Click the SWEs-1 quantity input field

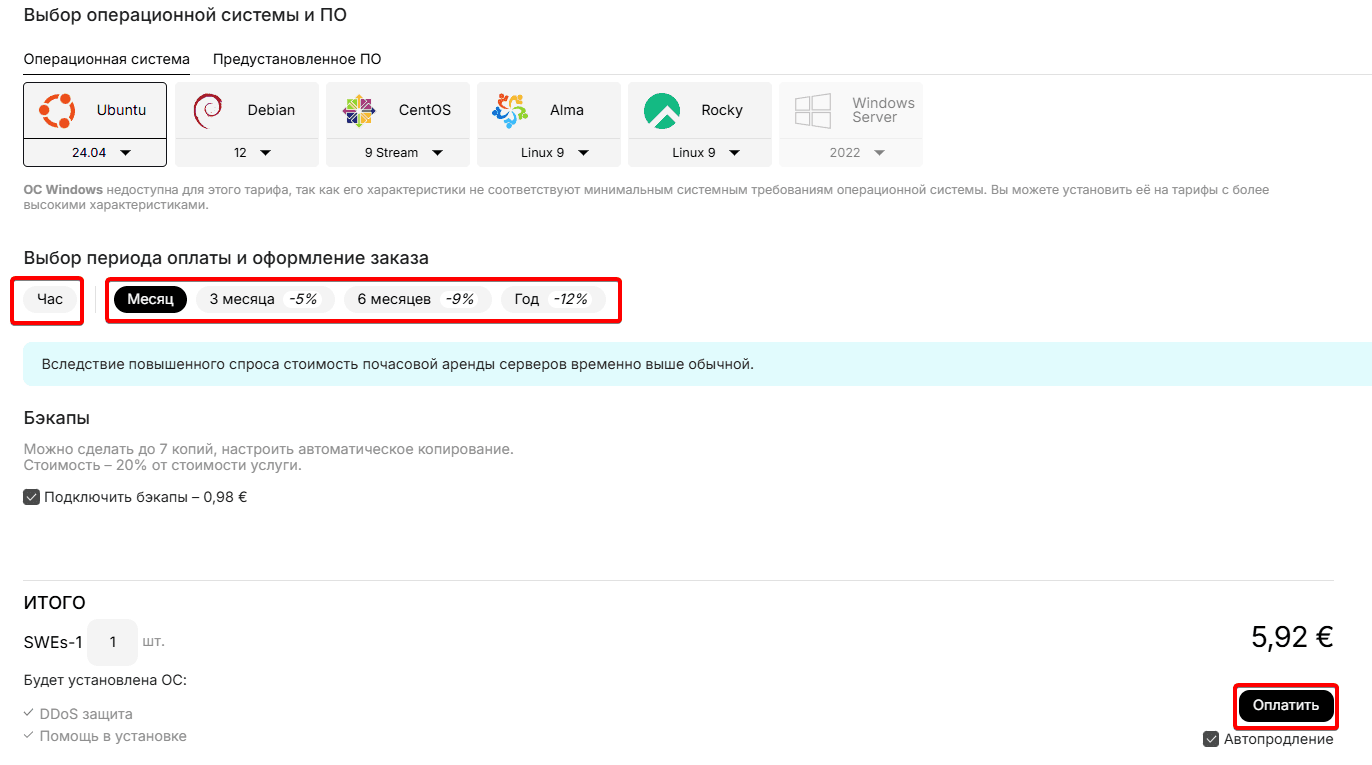[x=112, y=642]
